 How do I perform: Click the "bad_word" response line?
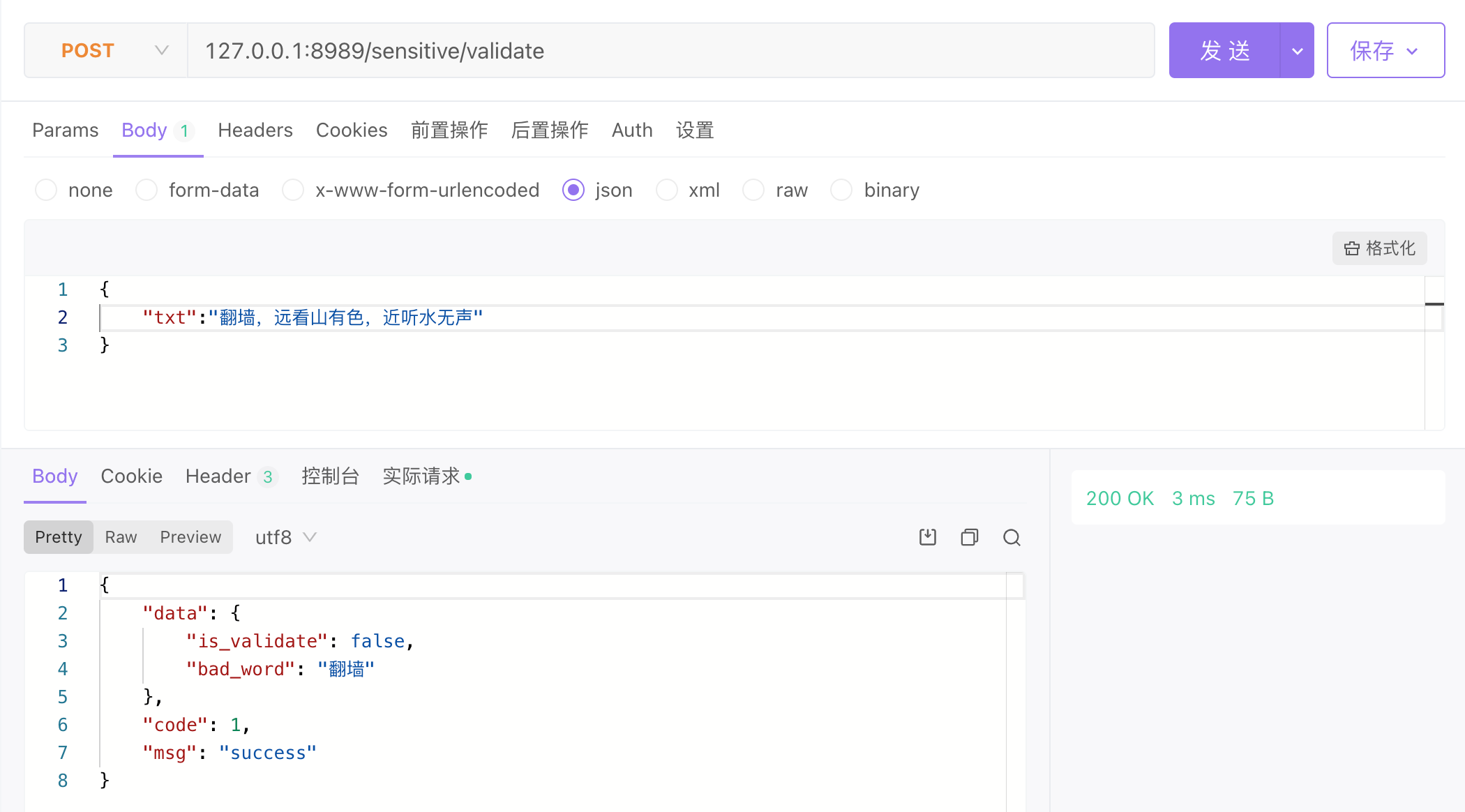point(280,669)
